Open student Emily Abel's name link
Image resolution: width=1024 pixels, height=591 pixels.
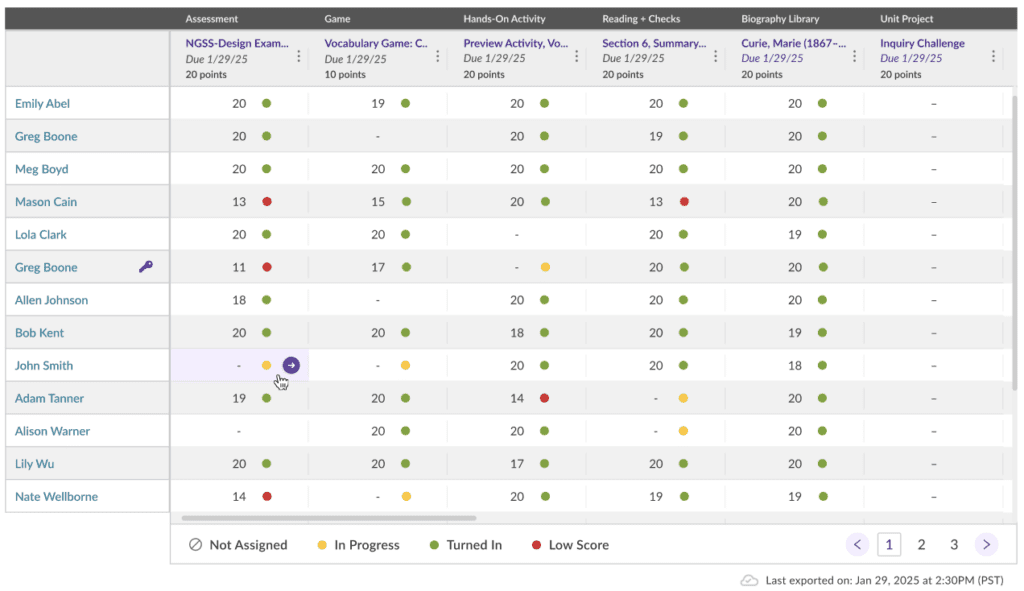[x=42, y=104]
